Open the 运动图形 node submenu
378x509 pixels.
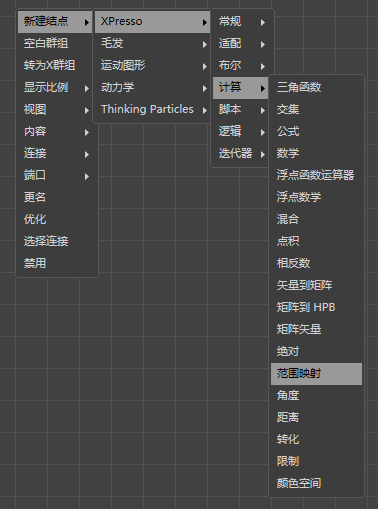[153, 65]
